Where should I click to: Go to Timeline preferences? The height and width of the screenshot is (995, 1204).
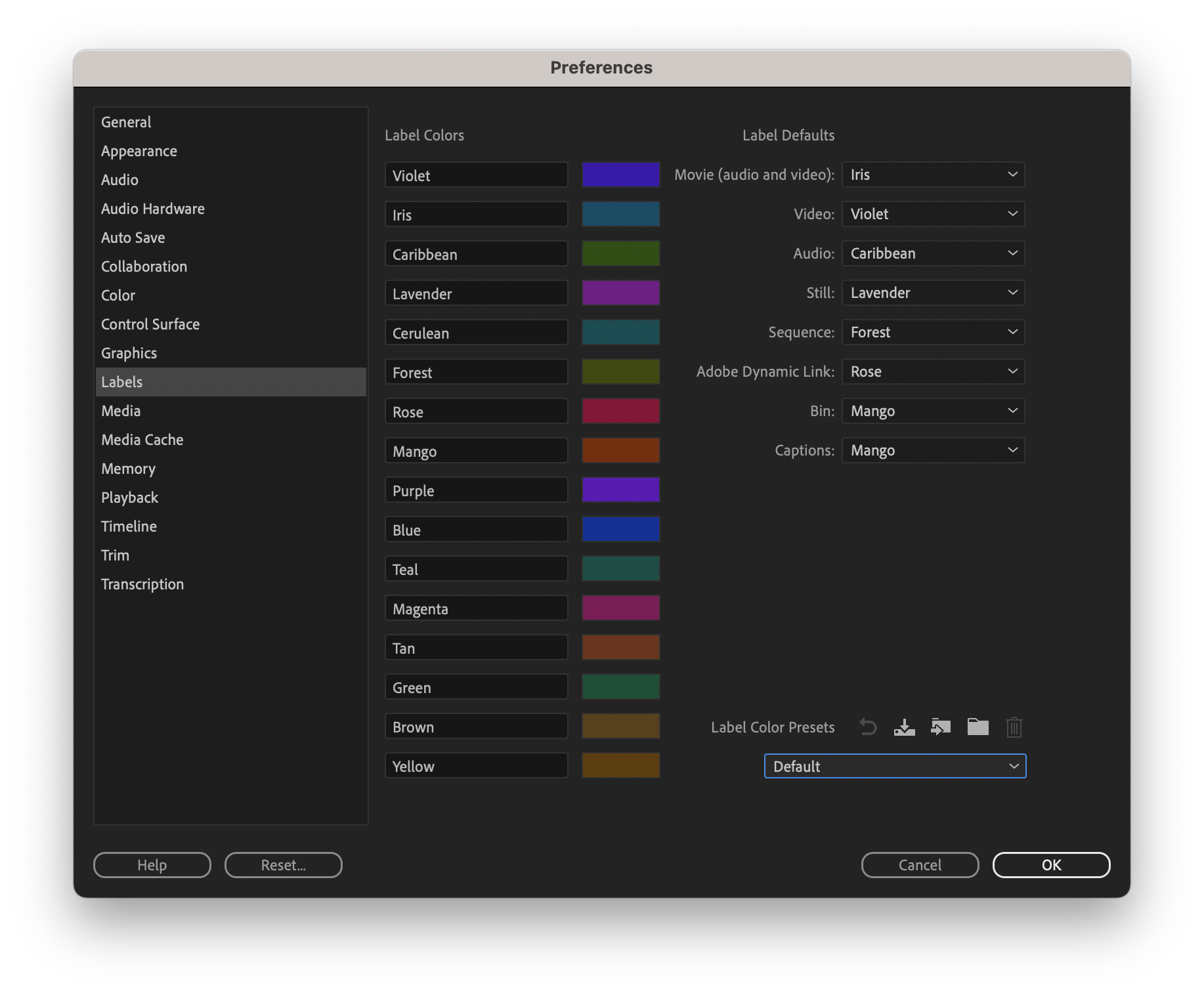[x=129, y=526]
